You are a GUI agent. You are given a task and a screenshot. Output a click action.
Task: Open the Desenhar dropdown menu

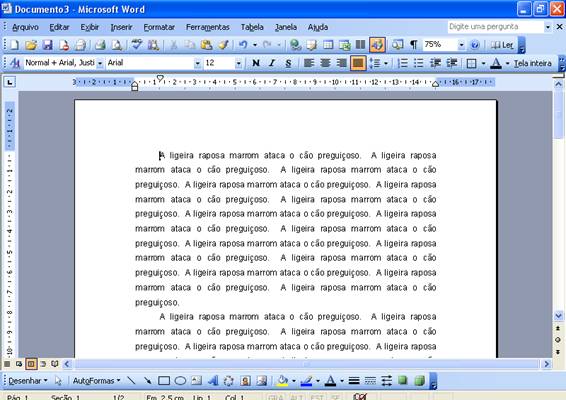(28, 381)
